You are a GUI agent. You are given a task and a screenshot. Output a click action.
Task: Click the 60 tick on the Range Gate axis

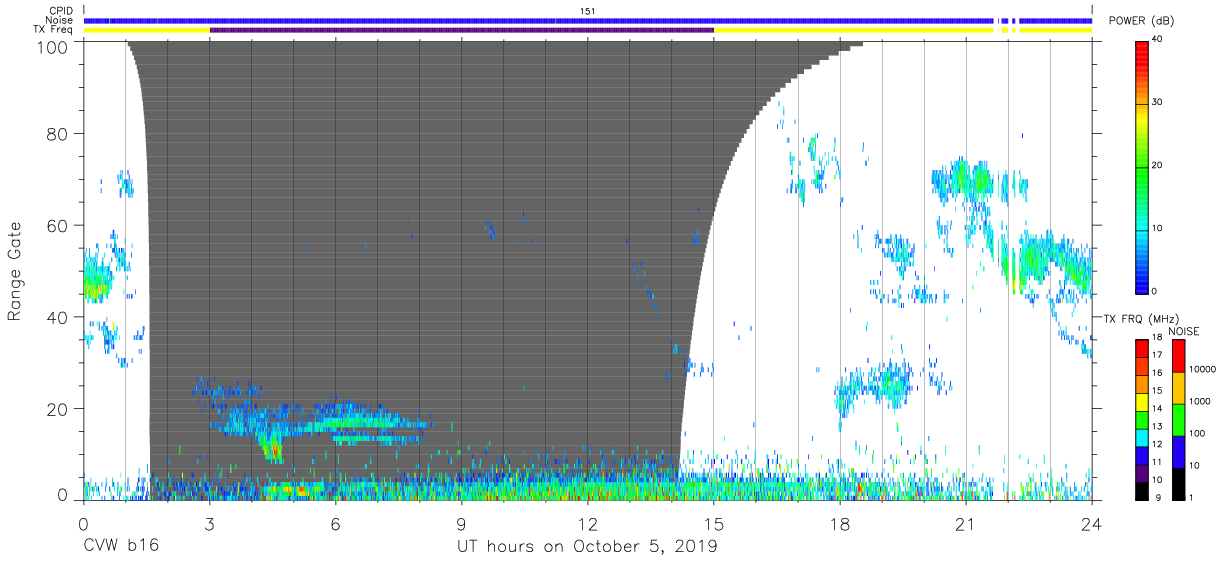pos(59,225)
